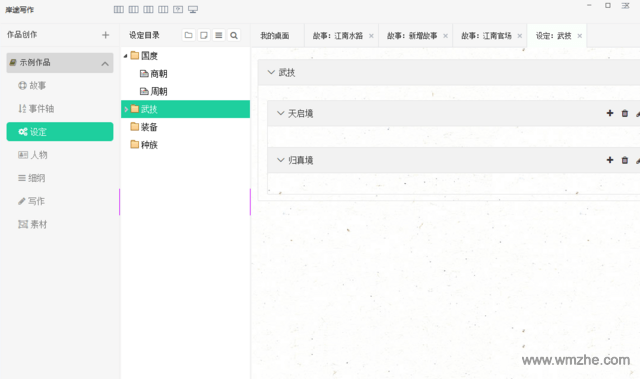Click the 天启境 section title
640x379 pixels.
(x=301, y=113)
